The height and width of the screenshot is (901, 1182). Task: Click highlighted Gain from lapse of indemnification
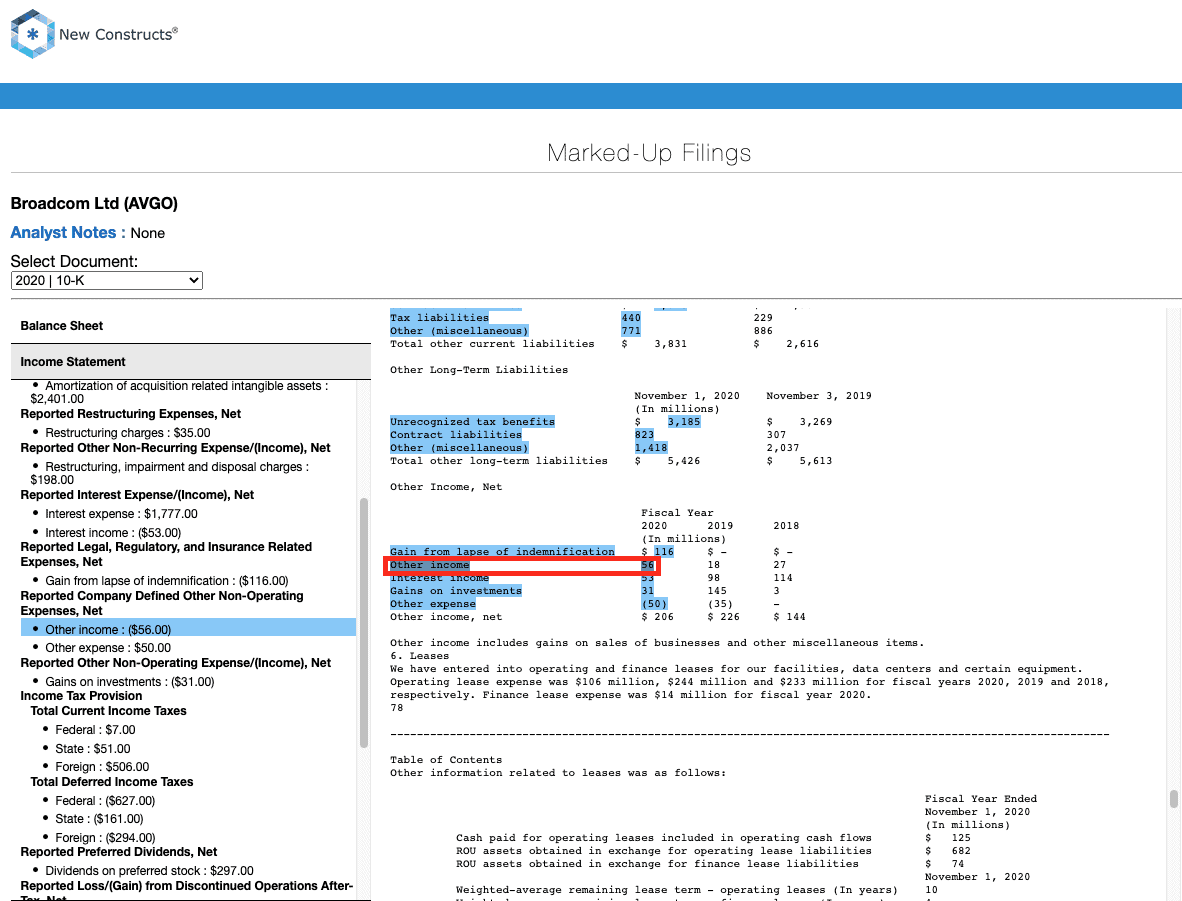[502, 552]
